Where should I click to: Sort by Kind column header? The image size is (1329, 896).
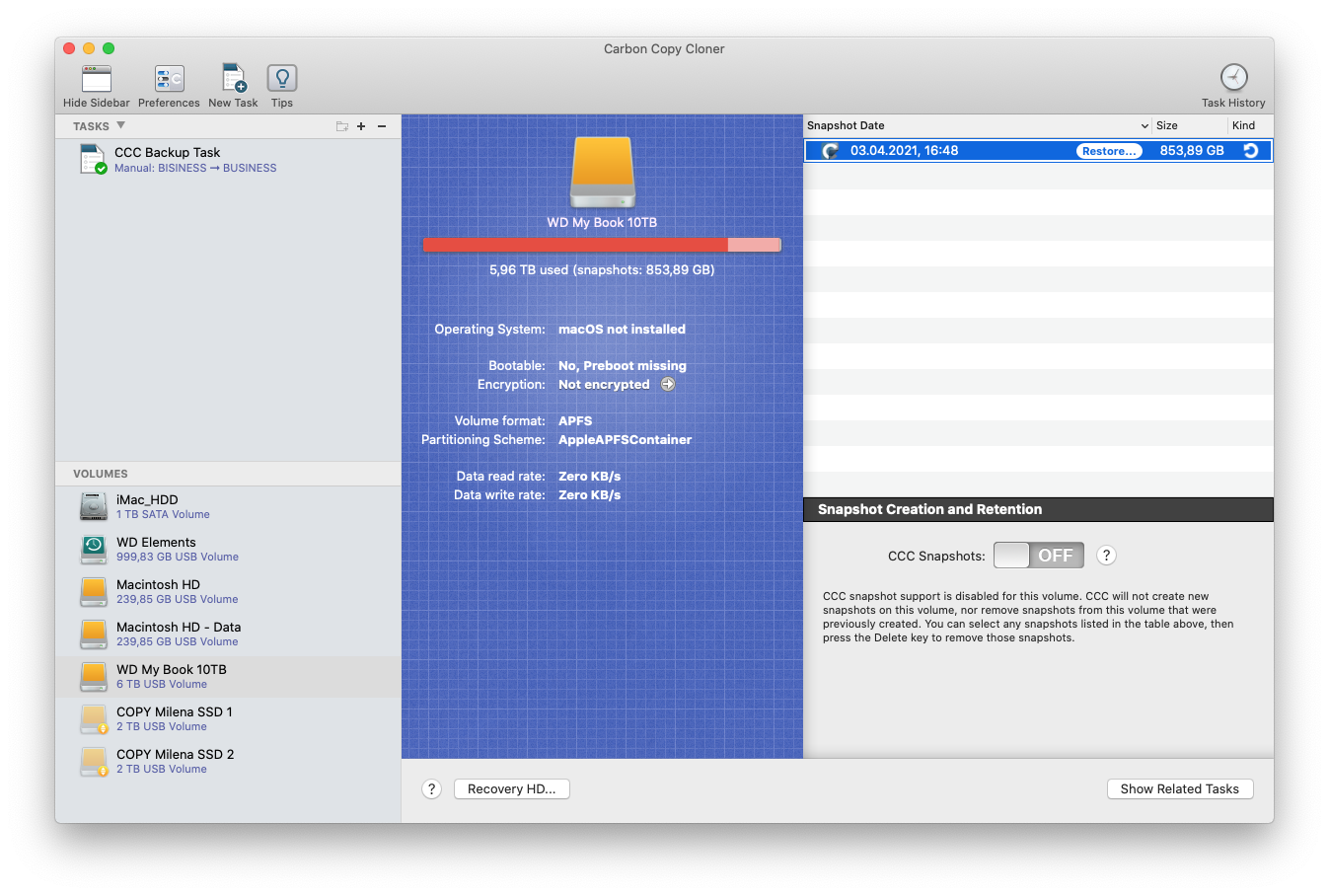(x=1250, y=125)
